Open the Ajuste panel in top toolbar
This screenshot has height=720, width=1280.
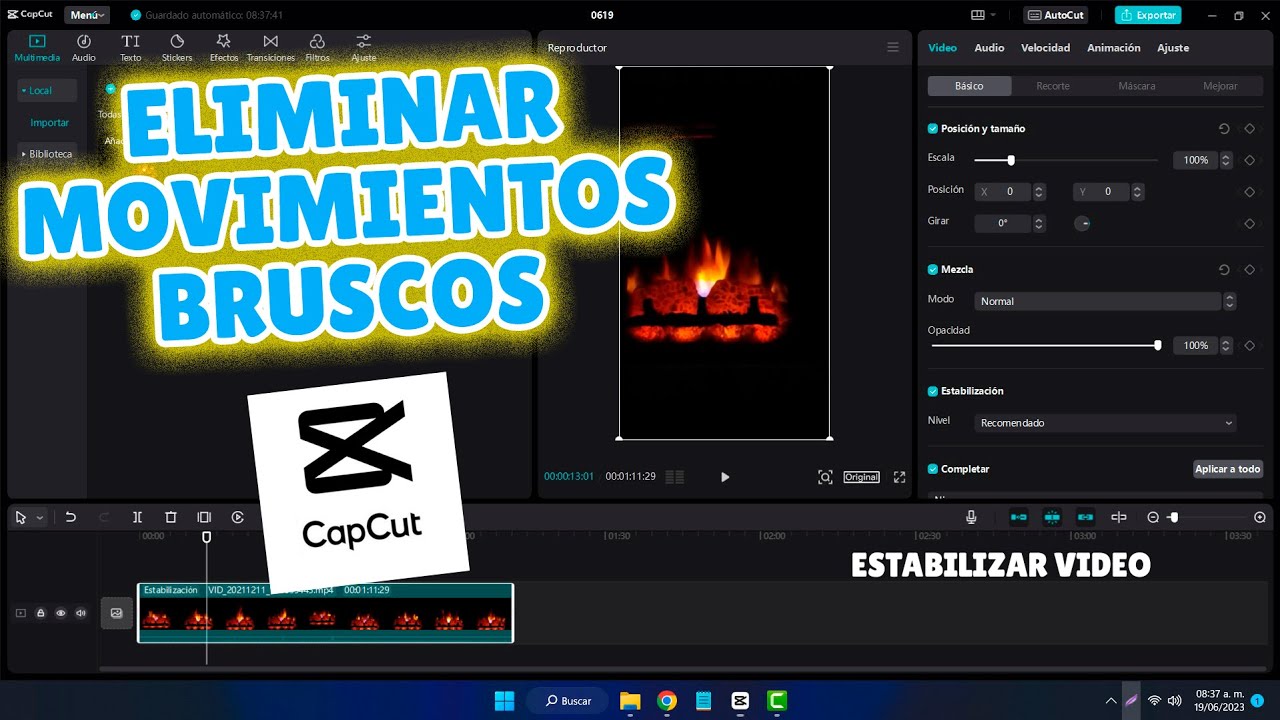(364, 47)
